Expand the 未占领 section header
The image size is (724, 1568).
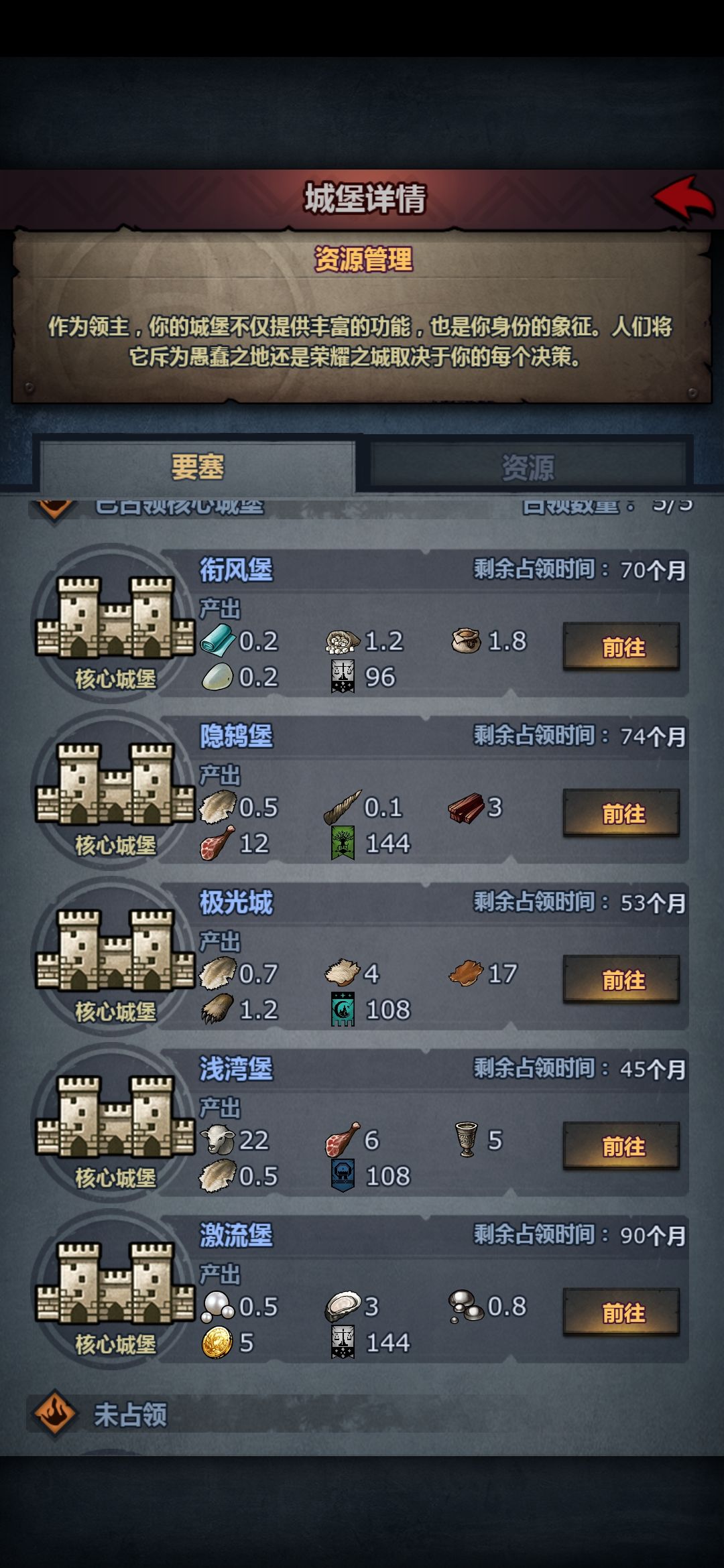[131, 1415]
